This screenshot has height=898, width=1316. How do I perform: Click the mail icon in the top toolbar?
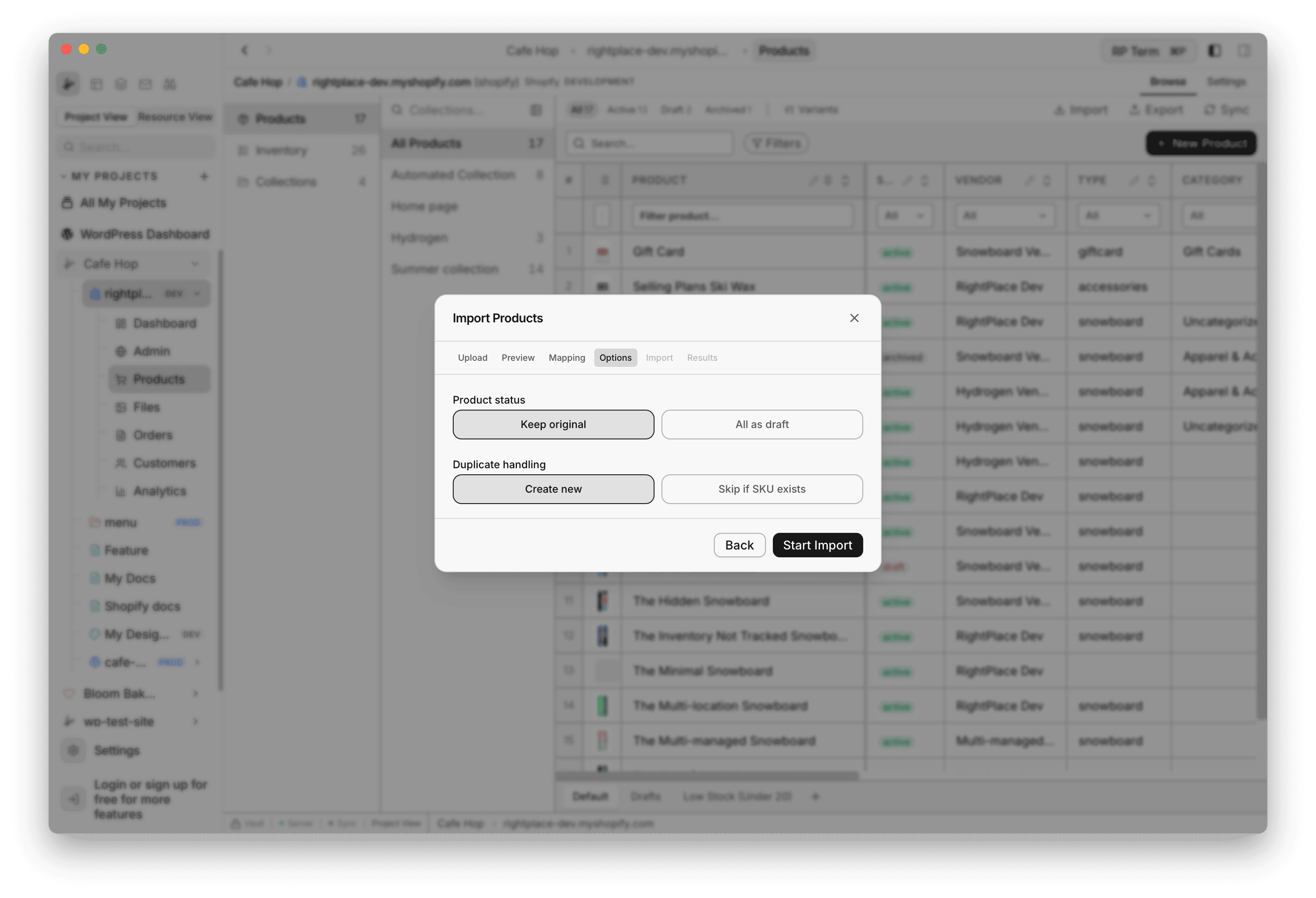145,83
